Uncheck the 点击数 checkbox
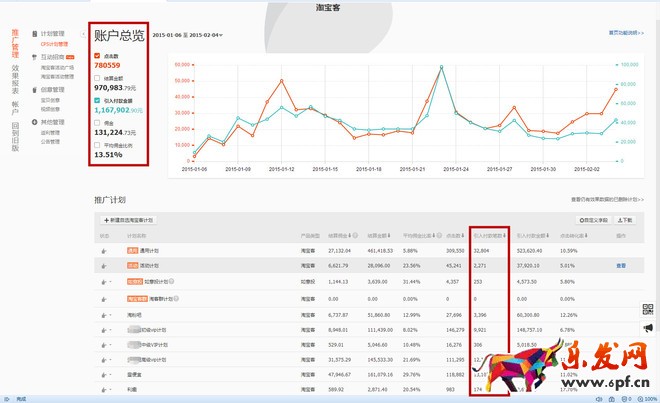The width and height of the screenshot is (660, 403). [97, 56]
